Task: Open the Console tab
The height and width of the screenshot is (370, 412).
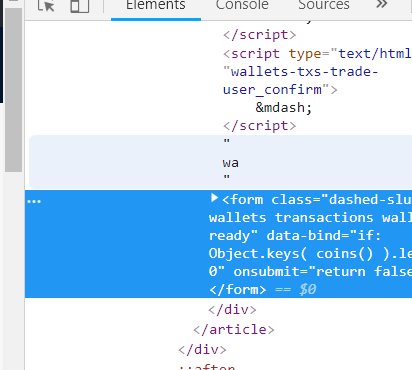Action: click(242, 6)
